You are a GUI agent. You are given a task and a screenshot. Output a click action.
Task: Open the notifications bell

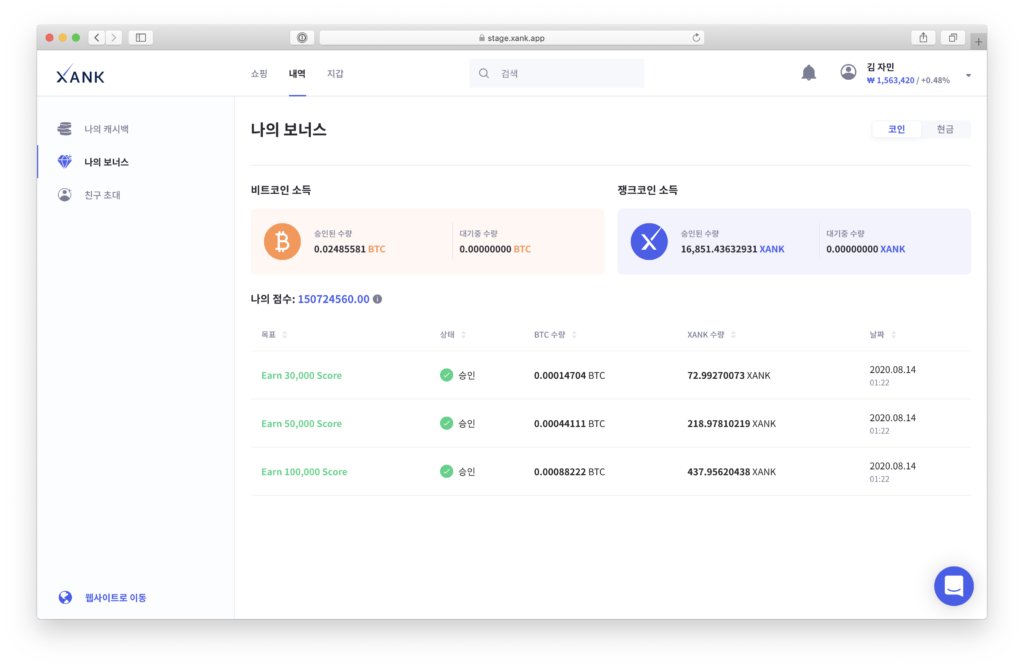tap(808, 72)
